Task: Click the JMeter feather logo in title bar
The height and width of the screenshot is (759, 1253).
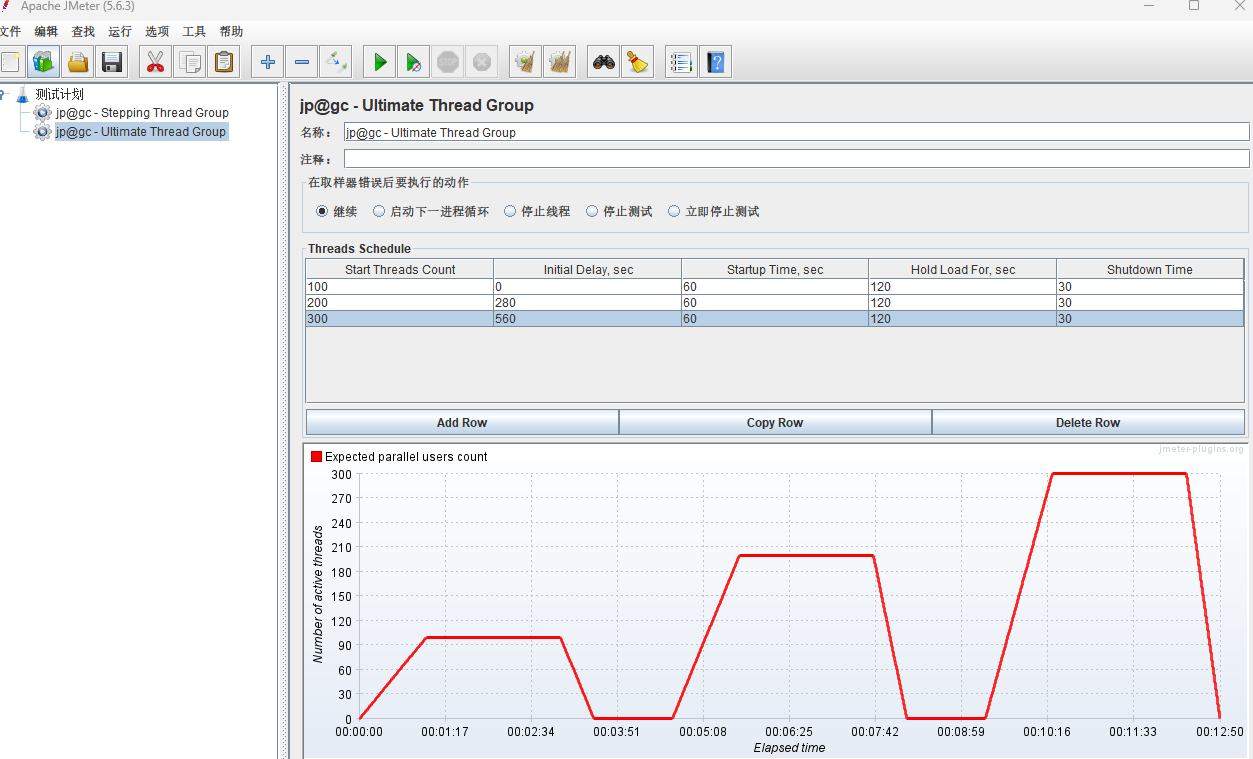Action: click(x=6, y=6)
